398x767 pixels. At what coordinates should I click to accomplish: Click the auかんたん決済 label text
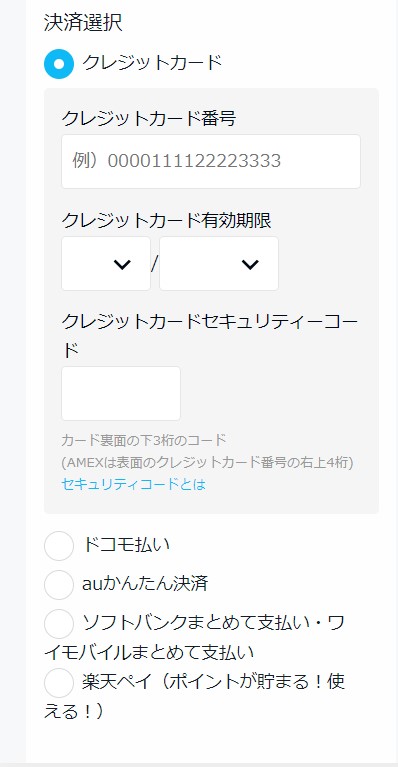click(145, 584)
